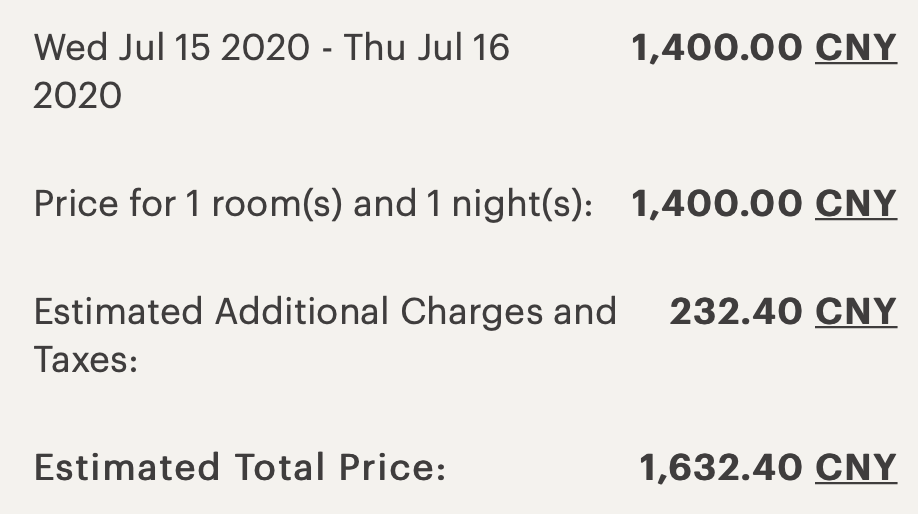This screenshot has height=514, width=918.
Task: Click the check-out date Thu Jul 16
Action: tap(427, 48)
